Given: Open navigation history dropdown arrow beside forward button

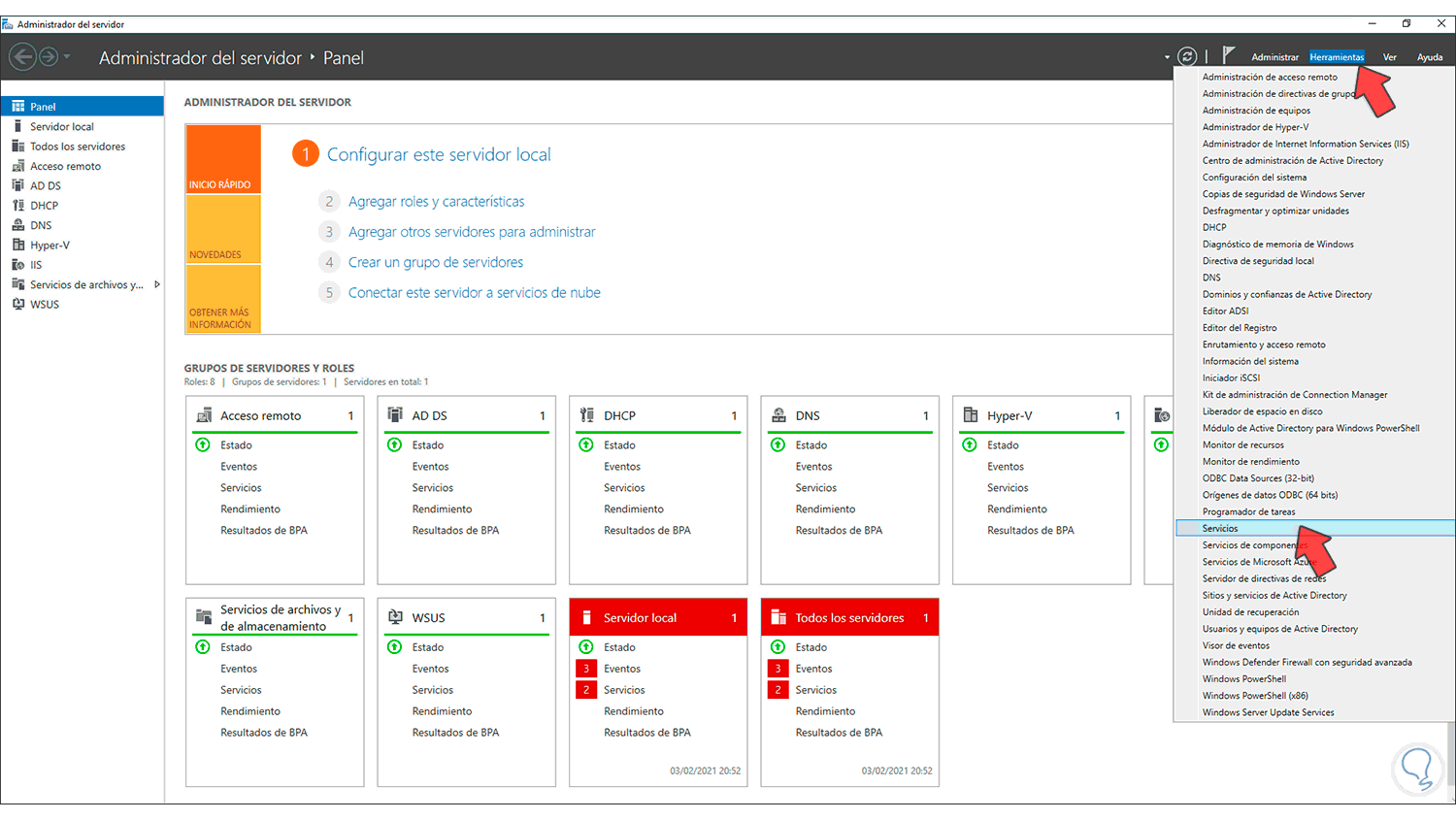Looking at the screenshot, I should 67,57.
